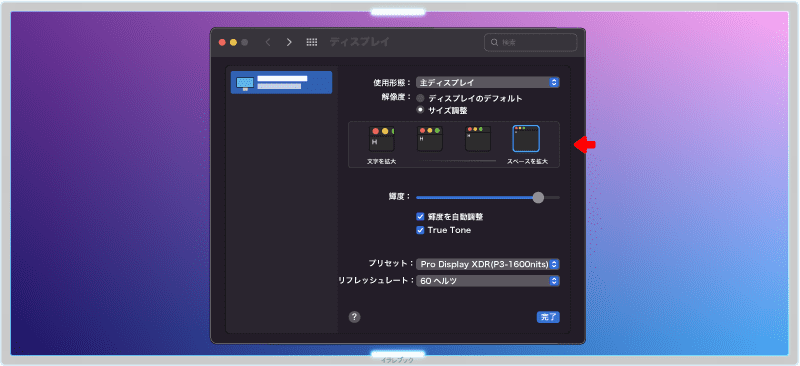Screen dimensions: 800x366
Task: Close the ディスプレイ window with red button
Action: pos(222,42)
